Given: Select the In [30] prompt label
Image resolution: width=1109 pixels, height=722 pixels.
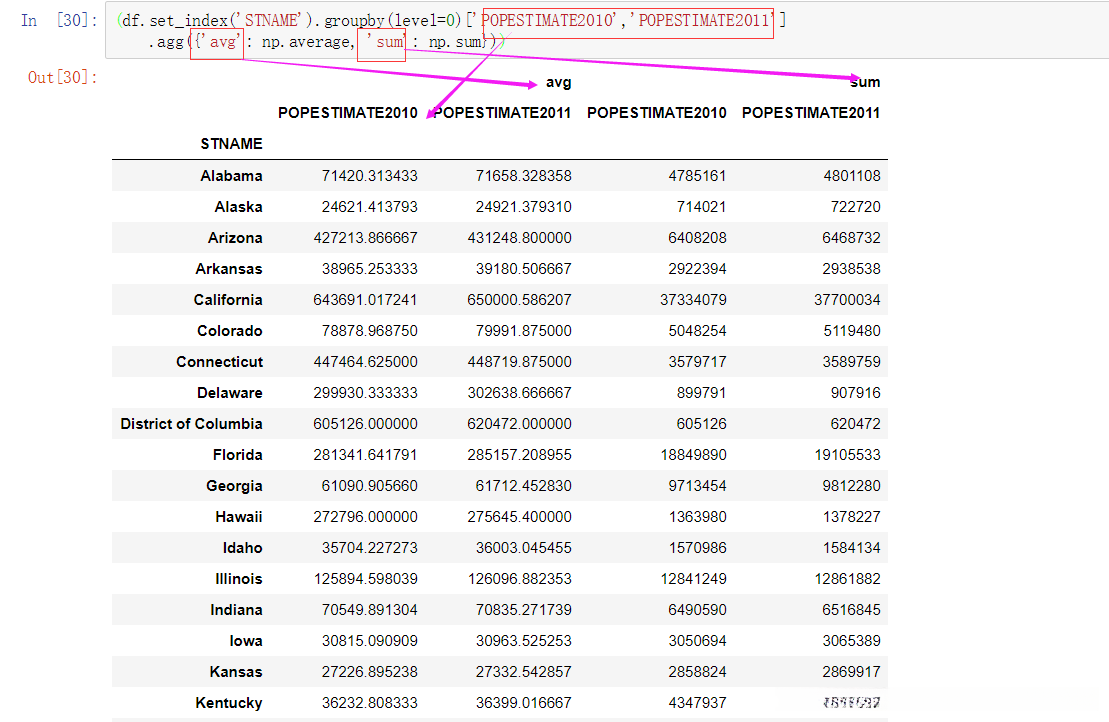Looking at the screenshot, I should click(59, 21).
